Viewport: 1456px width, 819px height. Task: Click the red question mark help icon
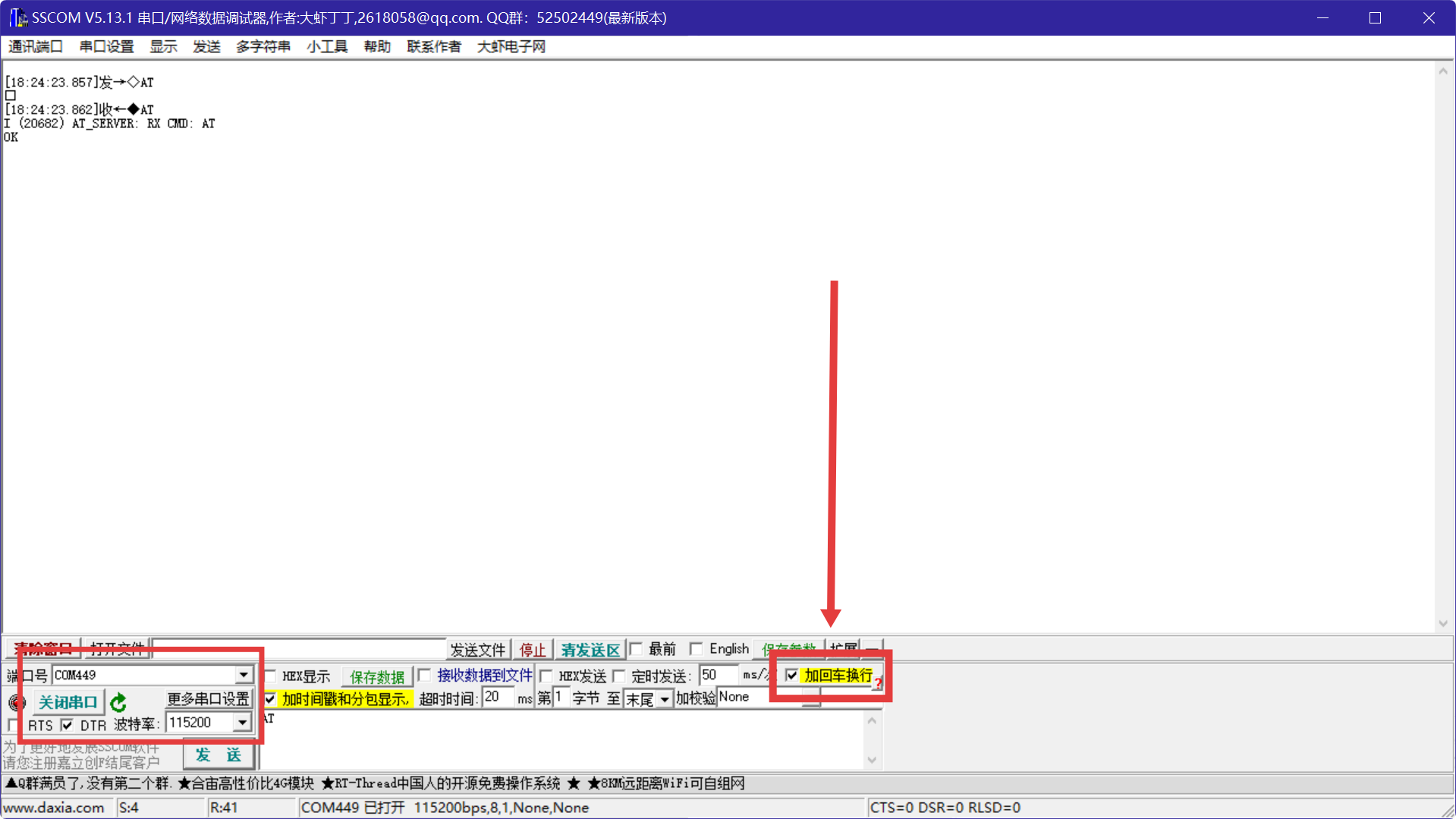pos(878,682)
